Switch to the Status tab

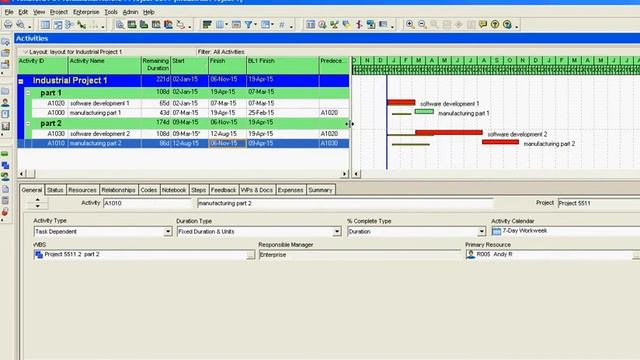tap(55, 190)
